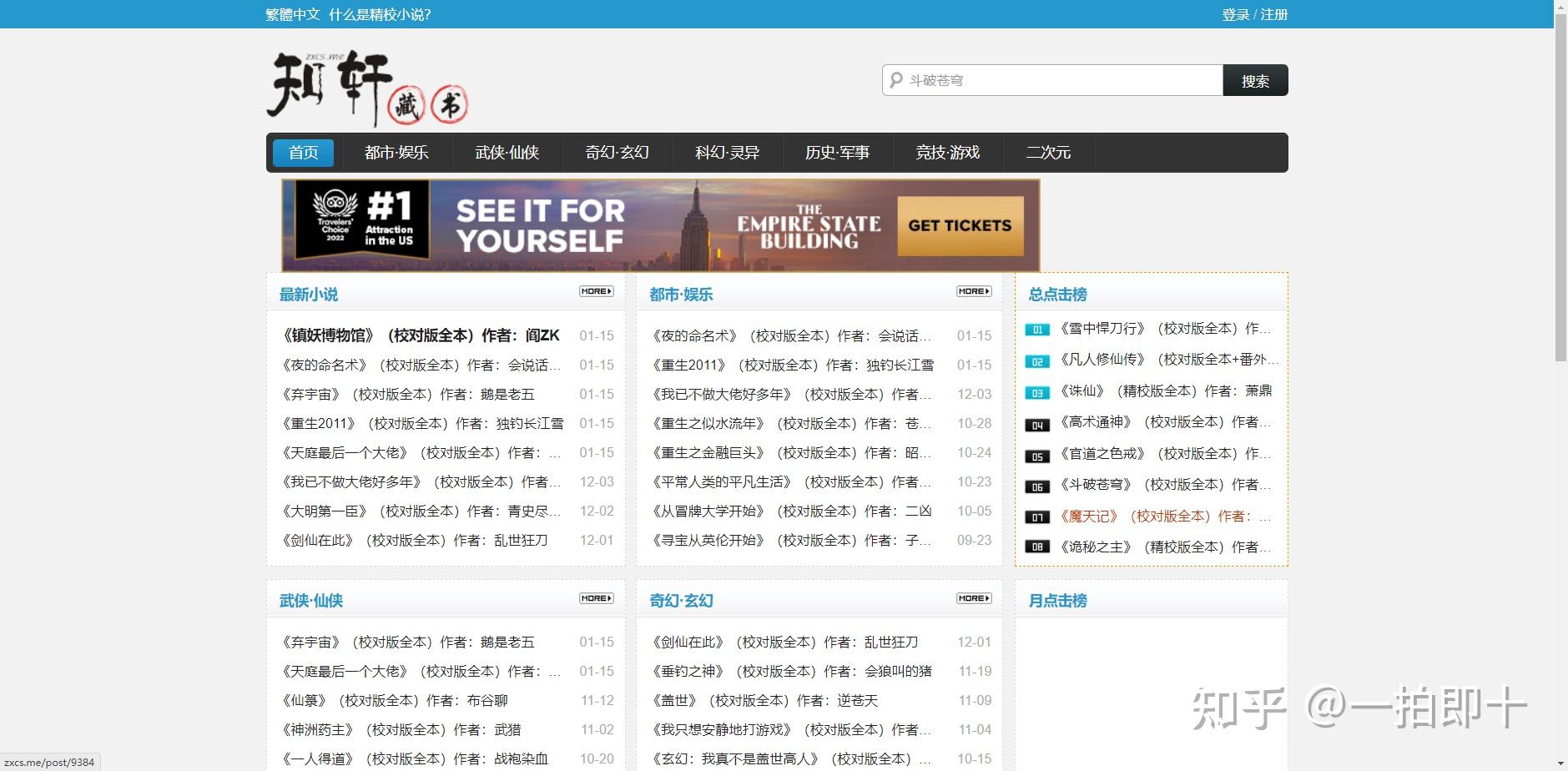
Task: Open 《诡秘之主》 ranking link
Action: 1165,547
